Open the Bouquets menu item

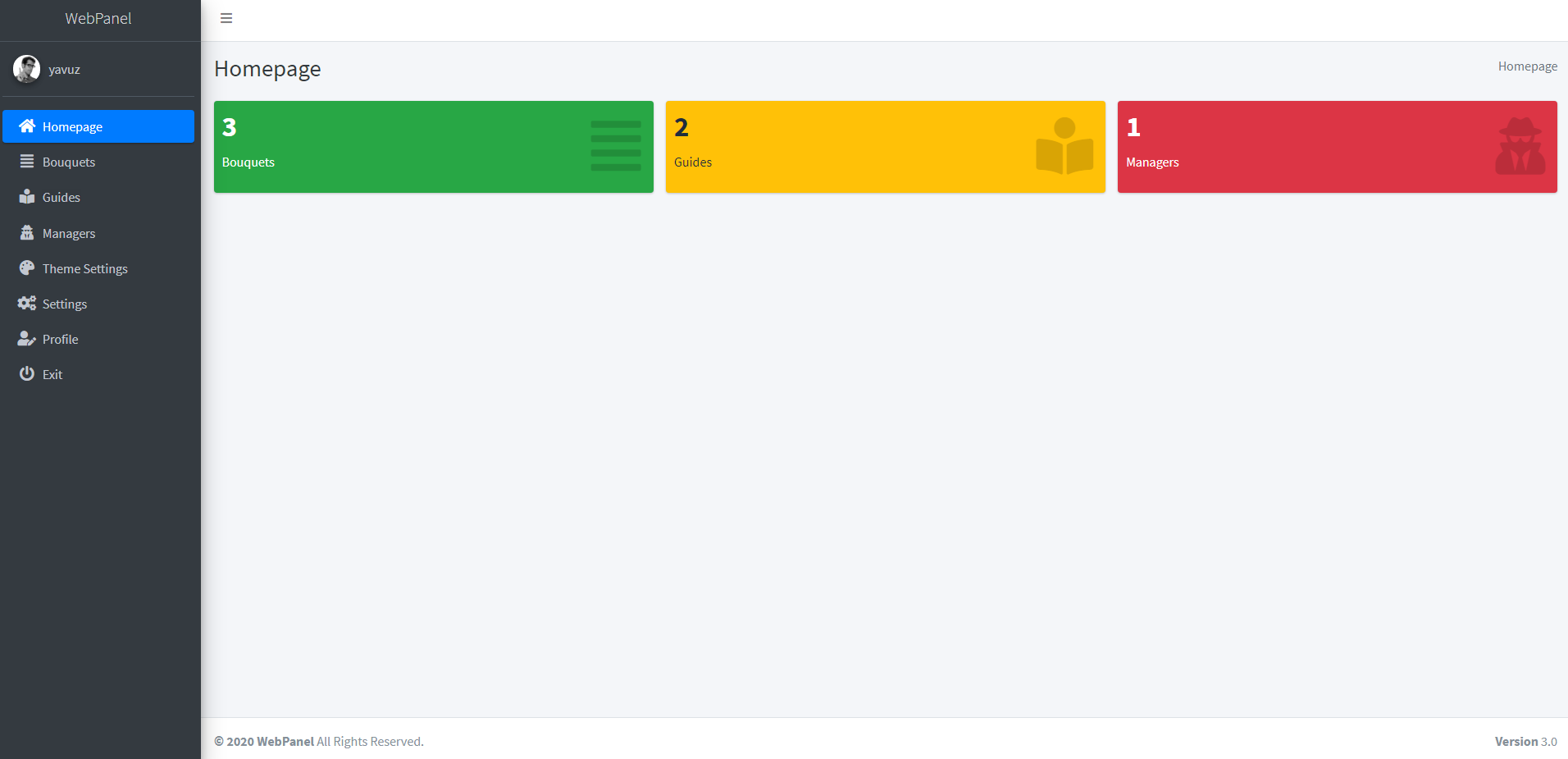pyautogui.click(x=69, y=162)
